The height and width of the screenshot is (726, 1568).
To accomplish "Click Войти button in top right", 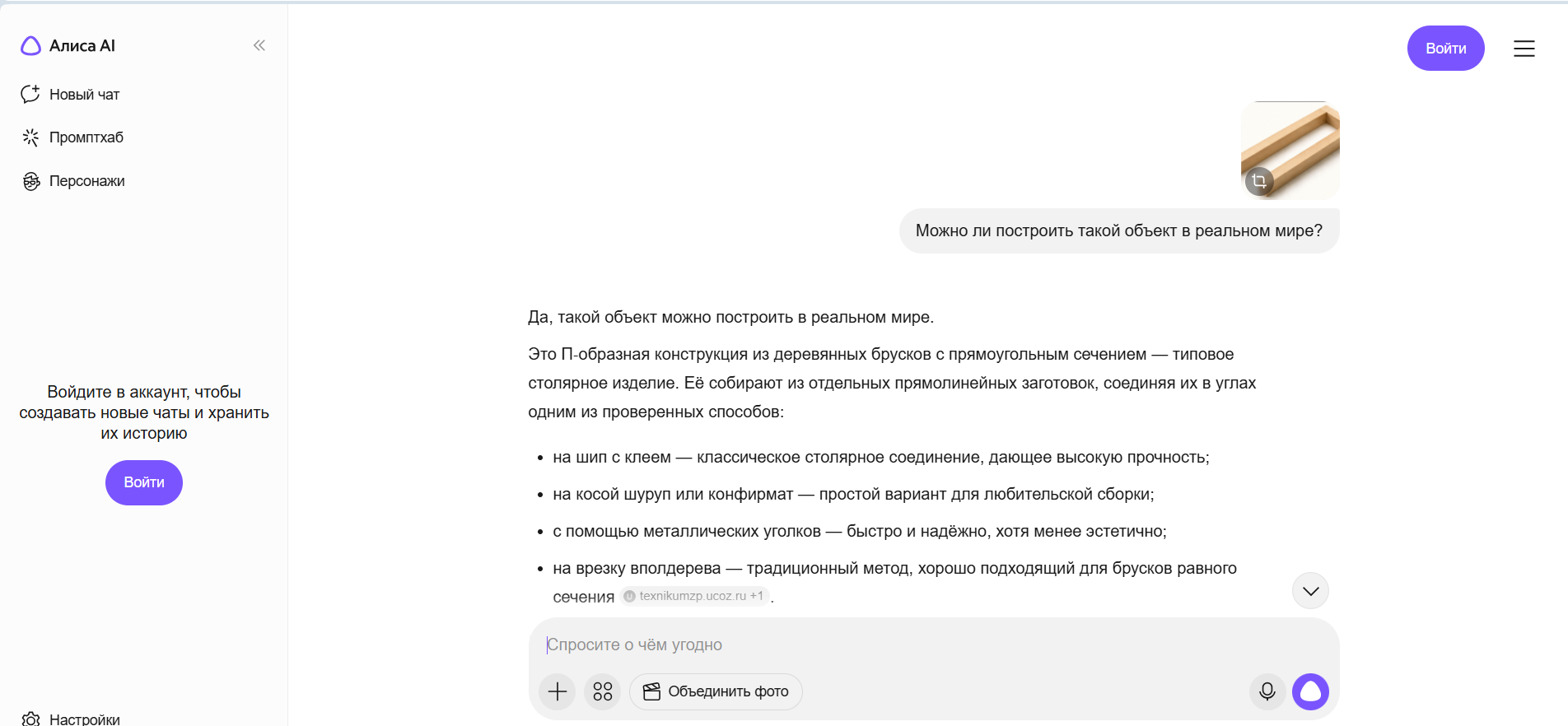I will (x=1445, y=49).
